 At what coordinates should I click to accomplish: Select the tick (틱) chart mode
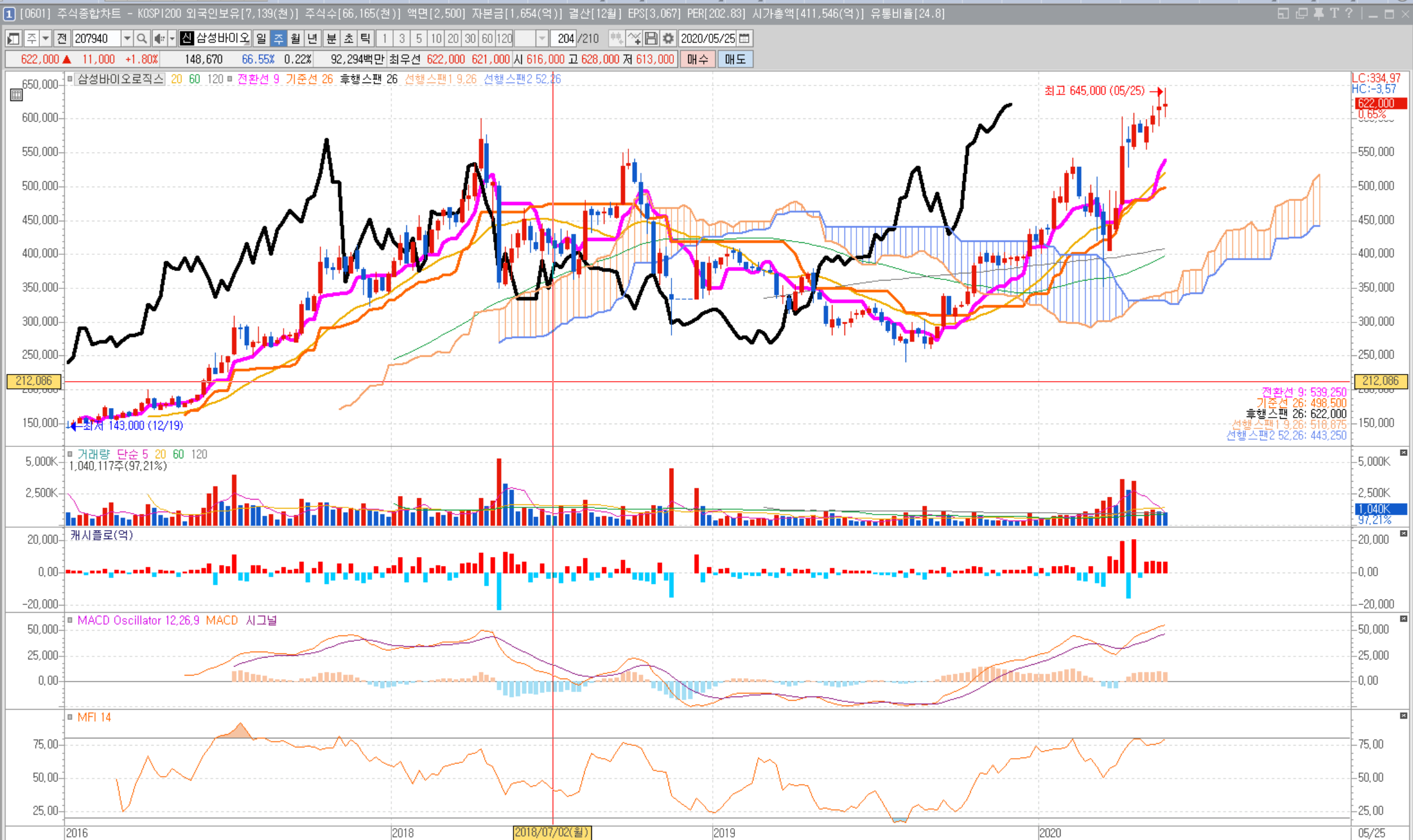pos(365,39)
